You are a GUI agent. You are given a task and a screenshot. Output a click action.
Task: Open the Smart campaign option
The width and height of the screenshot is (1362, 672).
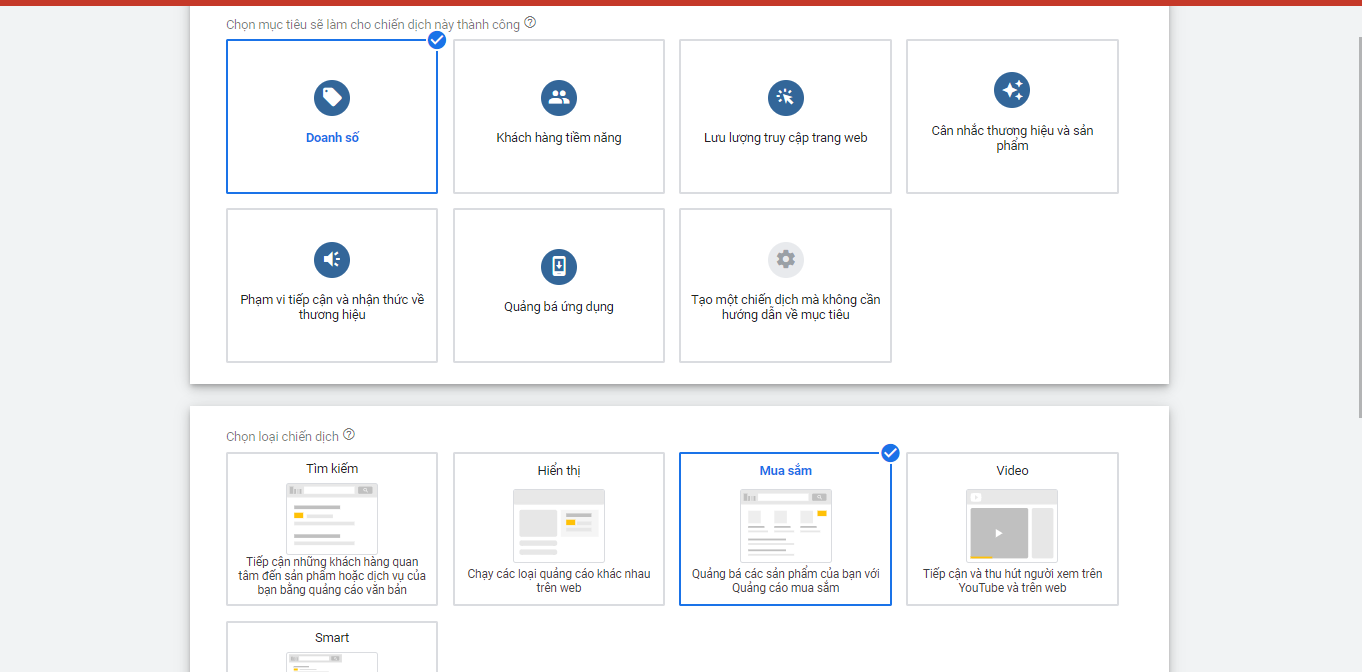point(331,645)
